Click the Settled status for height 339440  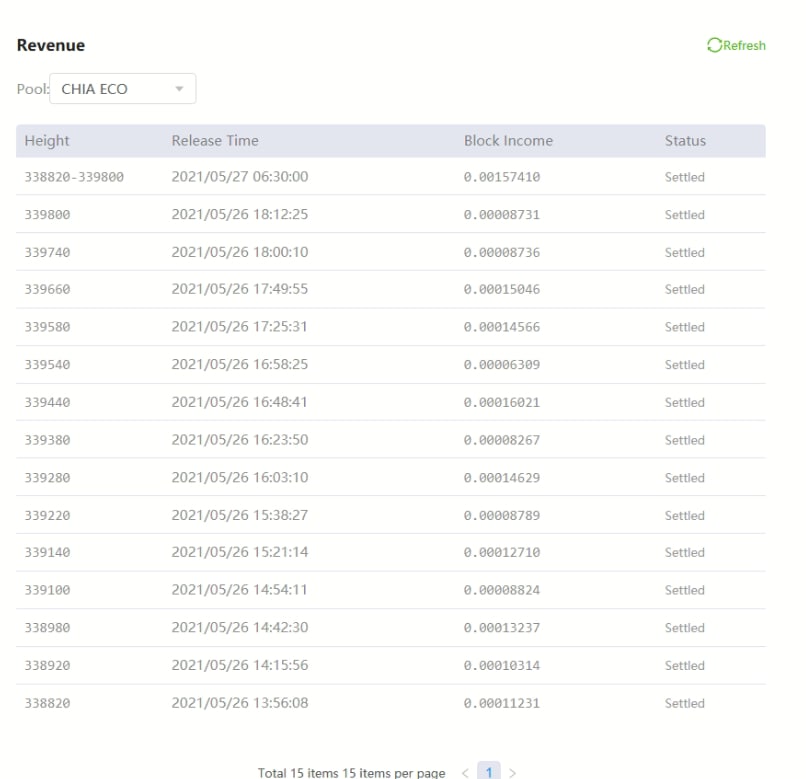[x=685, y=403]
